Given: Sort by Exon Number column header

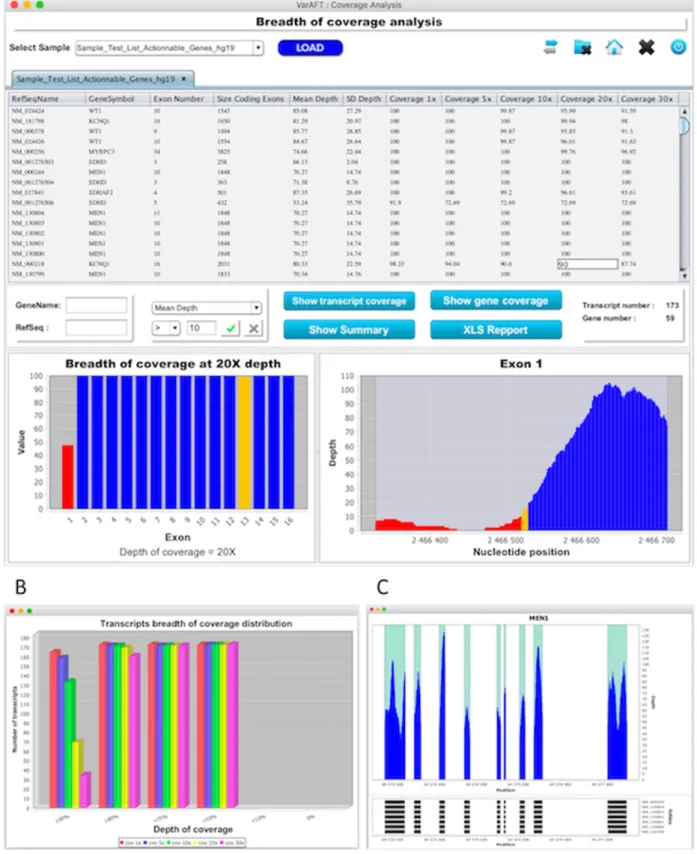Looking at the screenshot, I should [182, 99].
